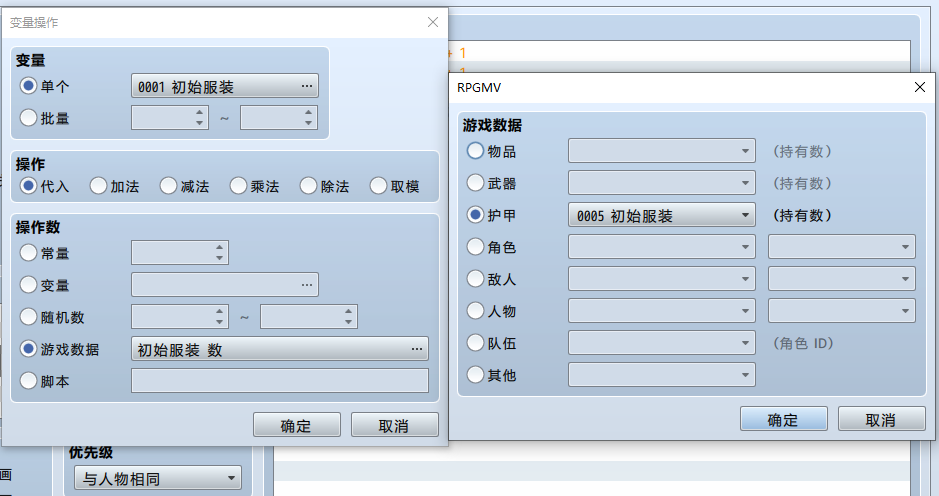
Task: Select the 单个 variable radio button
Action: [28, 86]
